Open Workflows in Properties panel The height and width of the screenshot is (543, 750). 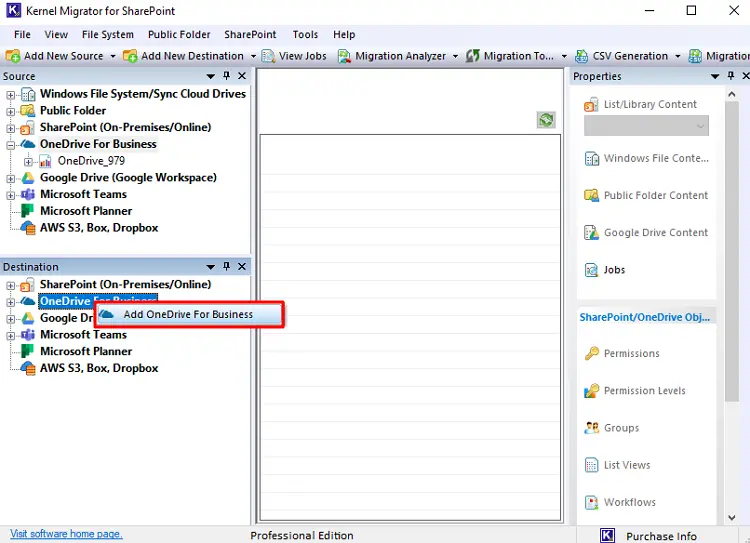coord(629,503)
